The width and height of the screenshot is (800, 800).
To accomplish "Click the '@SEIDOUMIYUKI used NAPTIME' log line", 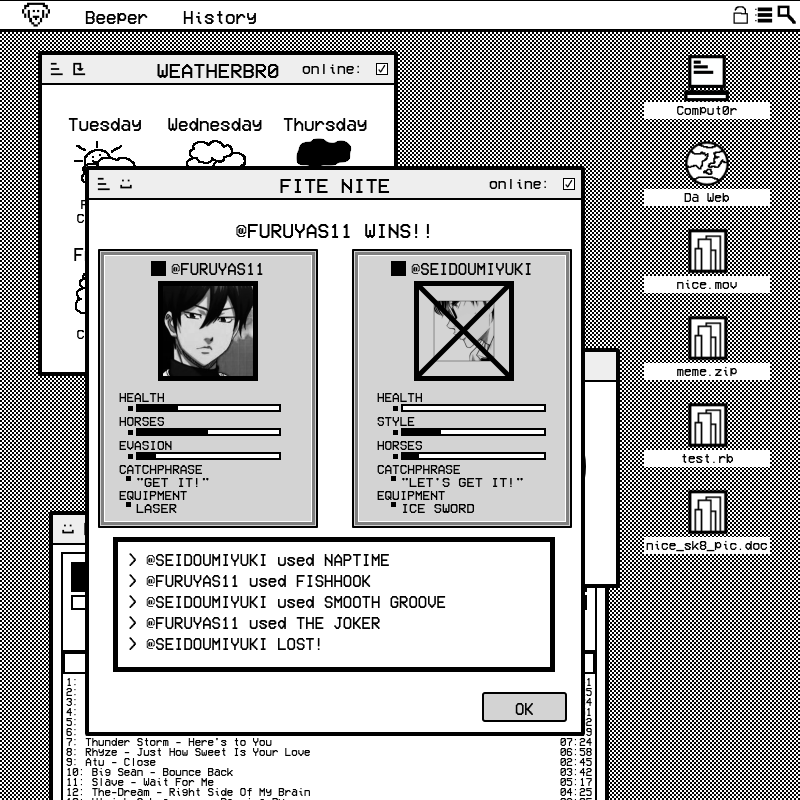I will click(260, 560).
